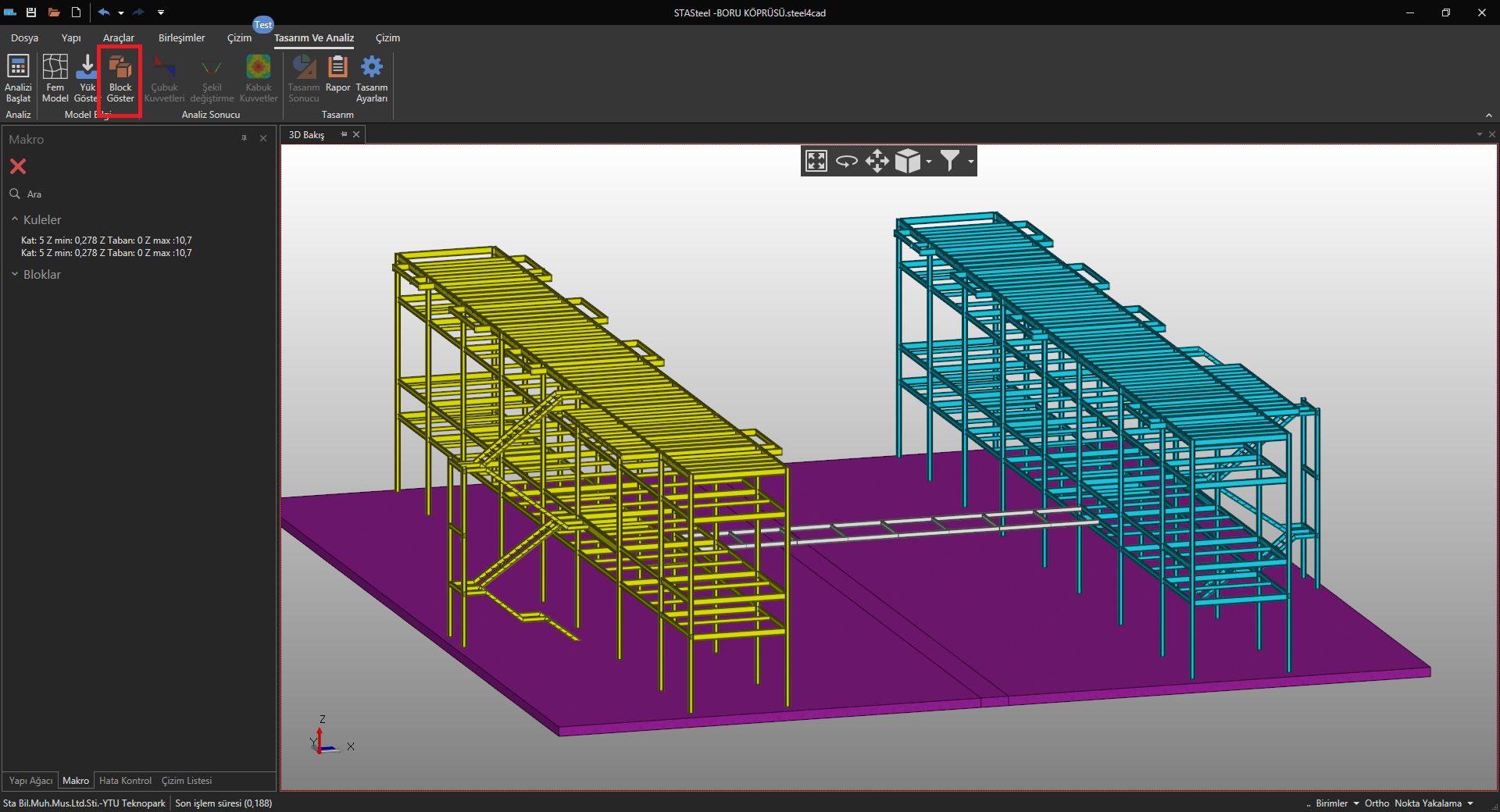This screenshot has width=1500, height=812.
Task: Toggle Nokta Yakalama snap setting
Action: [1427, 803]
